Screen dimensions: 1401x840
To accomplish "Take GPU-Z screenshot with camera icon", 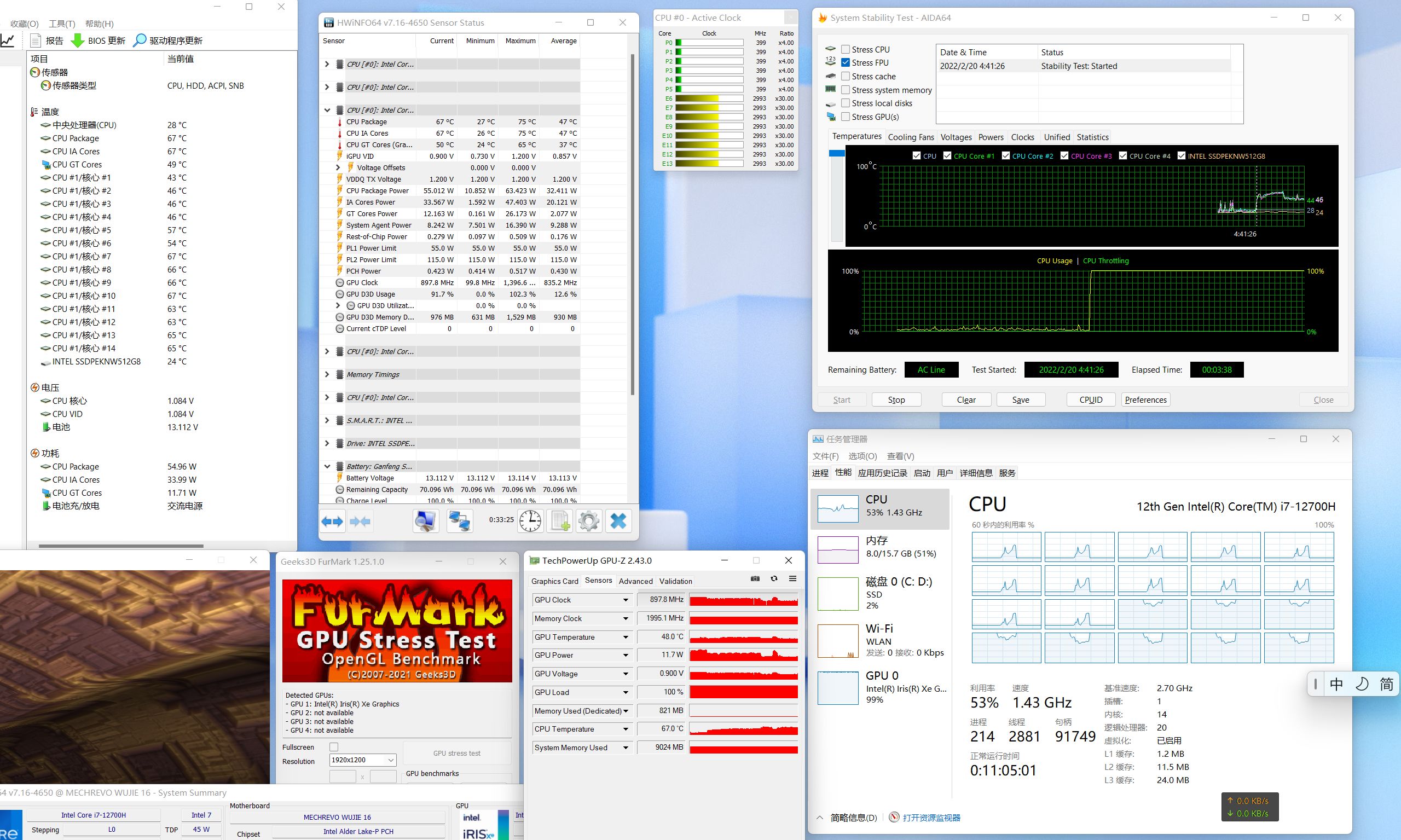I will (x=755, y=578).
